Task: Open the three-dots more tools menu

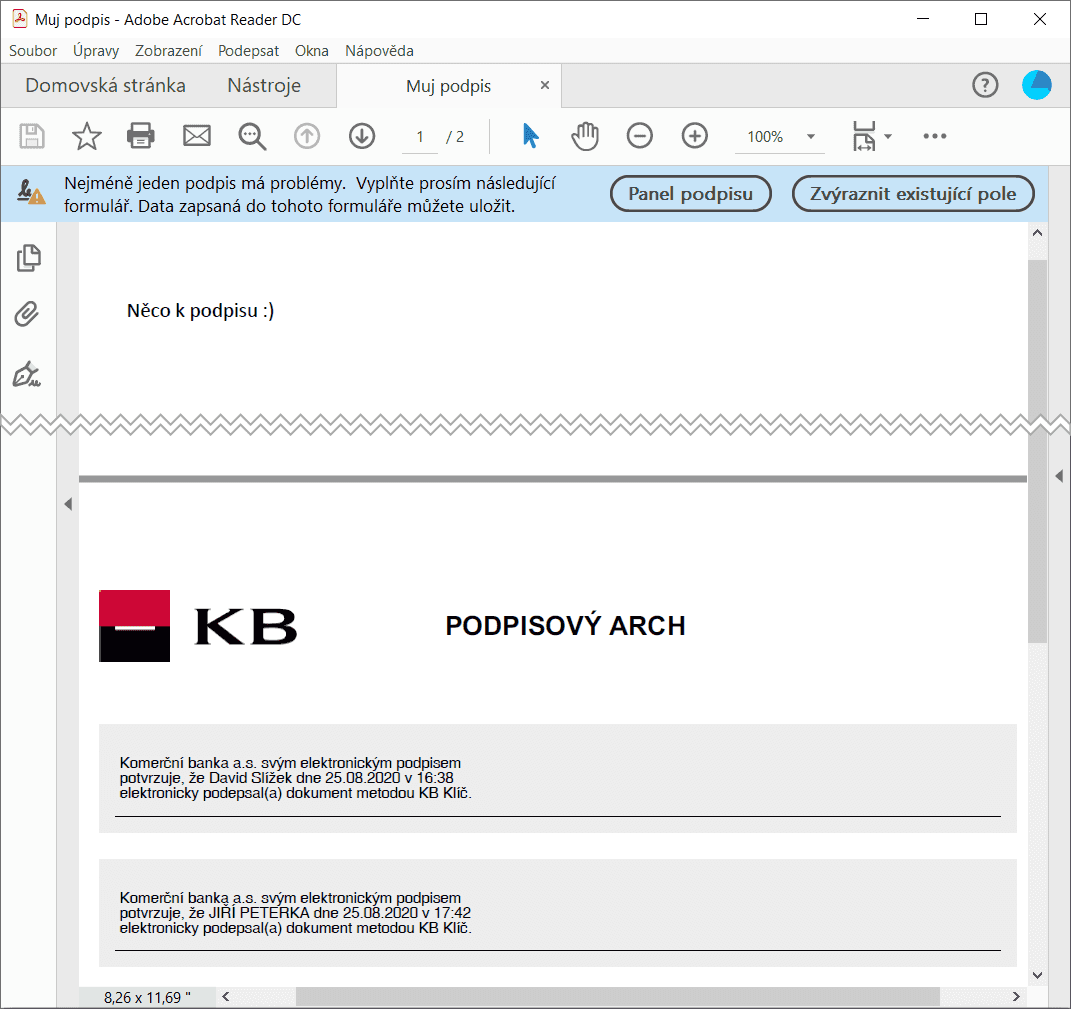Action: point(934,136)
